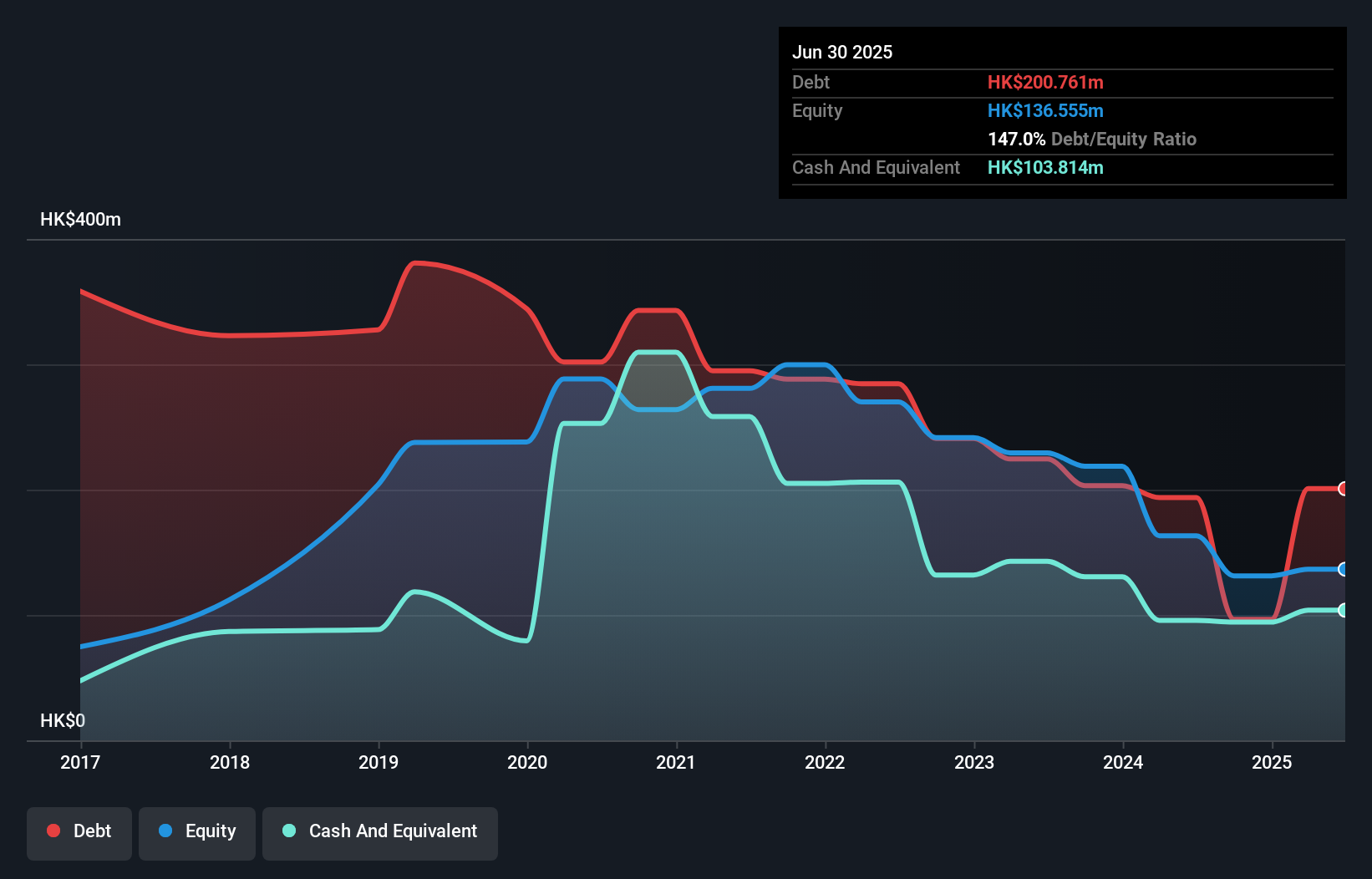Screen dimensions: 1372x879
Task: Click the white Cash endpoint marker on chart
Action: tap(1344, 611)
